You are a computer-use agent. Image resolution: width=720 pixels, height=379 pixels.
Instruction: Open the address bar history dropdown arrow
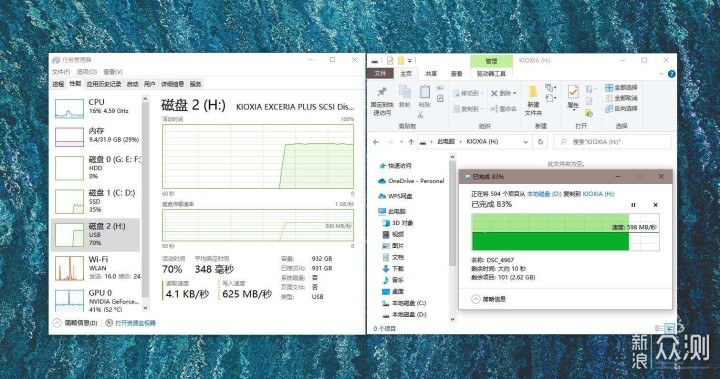coord(526,142)
